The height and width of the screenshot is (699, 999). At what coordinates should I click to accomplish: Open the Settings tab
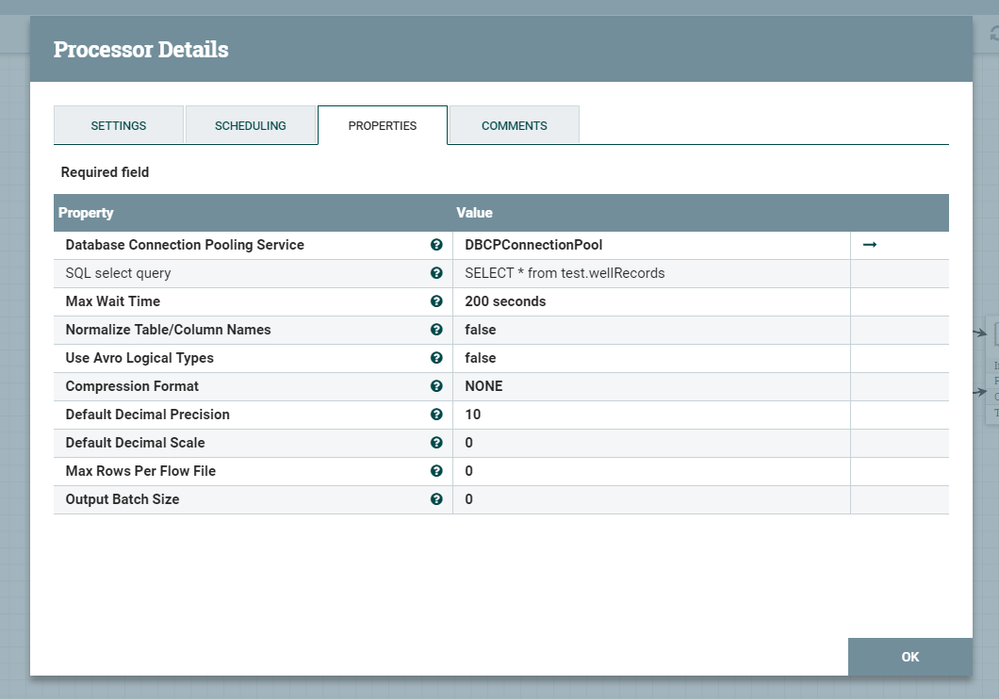[119, 126]
